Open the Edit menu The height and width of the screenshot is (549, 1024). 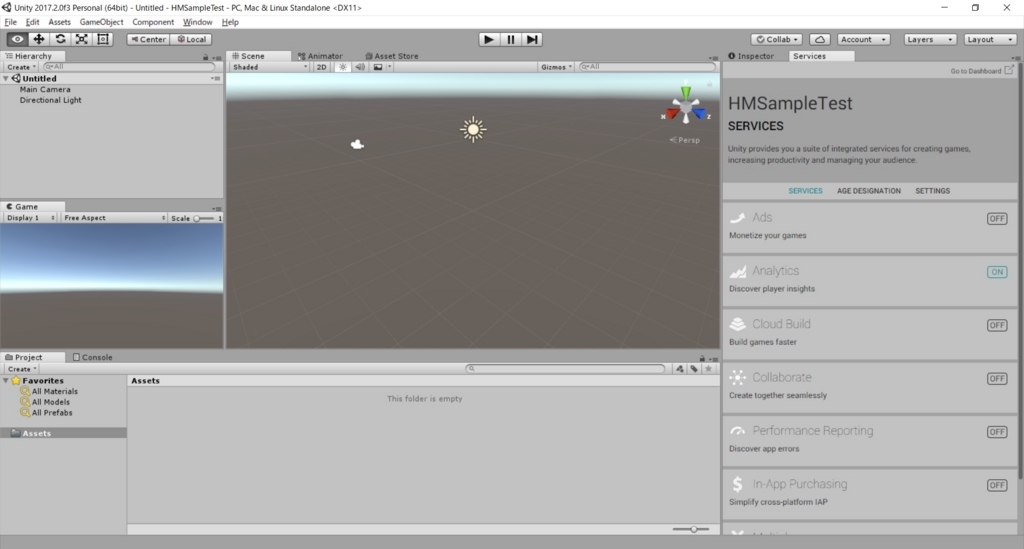[x=32, y=22]
